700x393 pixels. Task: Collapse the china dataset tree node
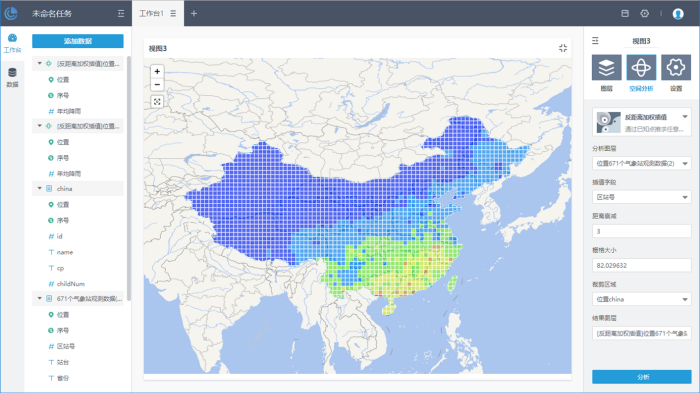[39, 188]
